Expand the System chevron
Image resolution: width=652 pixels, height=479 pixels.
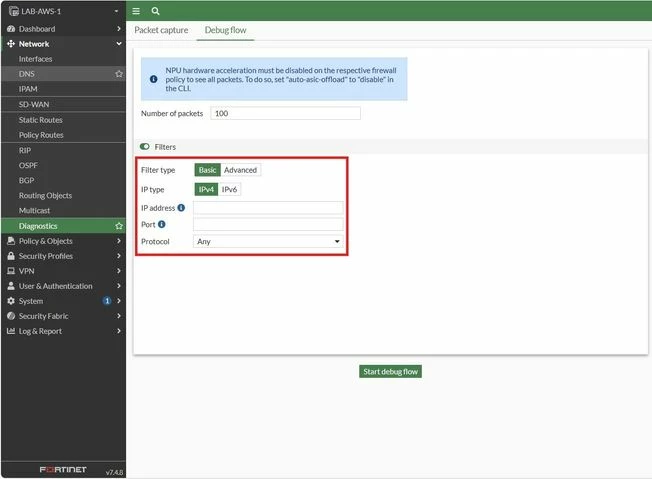point(119,301)
